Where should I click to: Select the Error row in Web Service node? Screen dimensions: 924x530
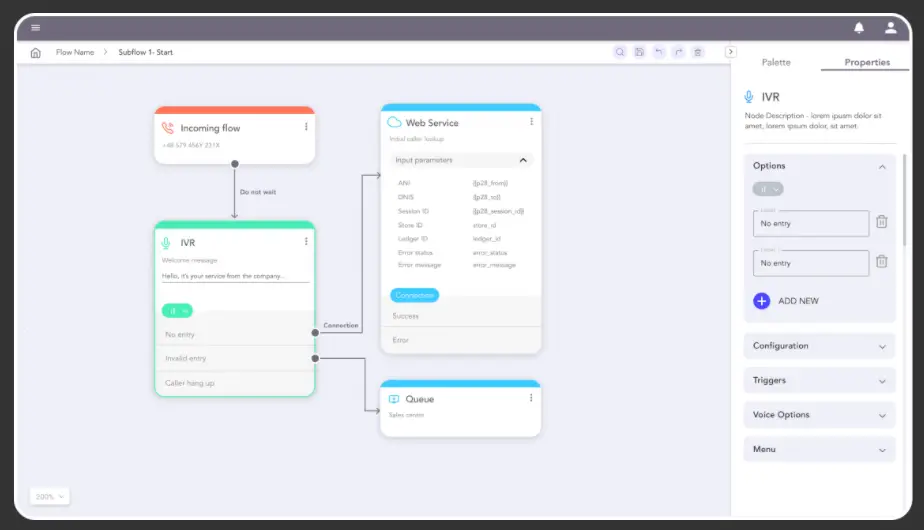coord(461,340)
